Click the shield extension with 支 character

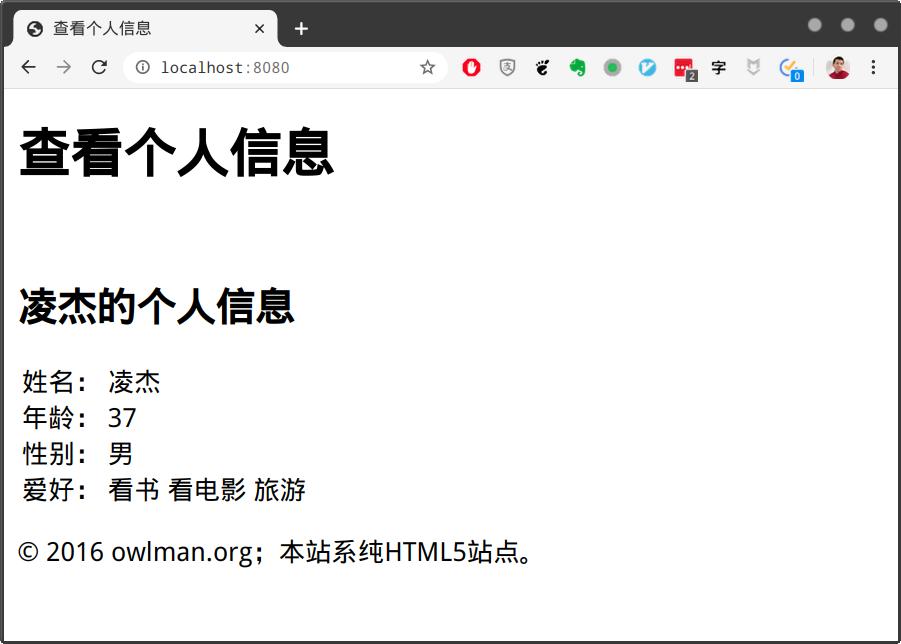tap(506, 67)
